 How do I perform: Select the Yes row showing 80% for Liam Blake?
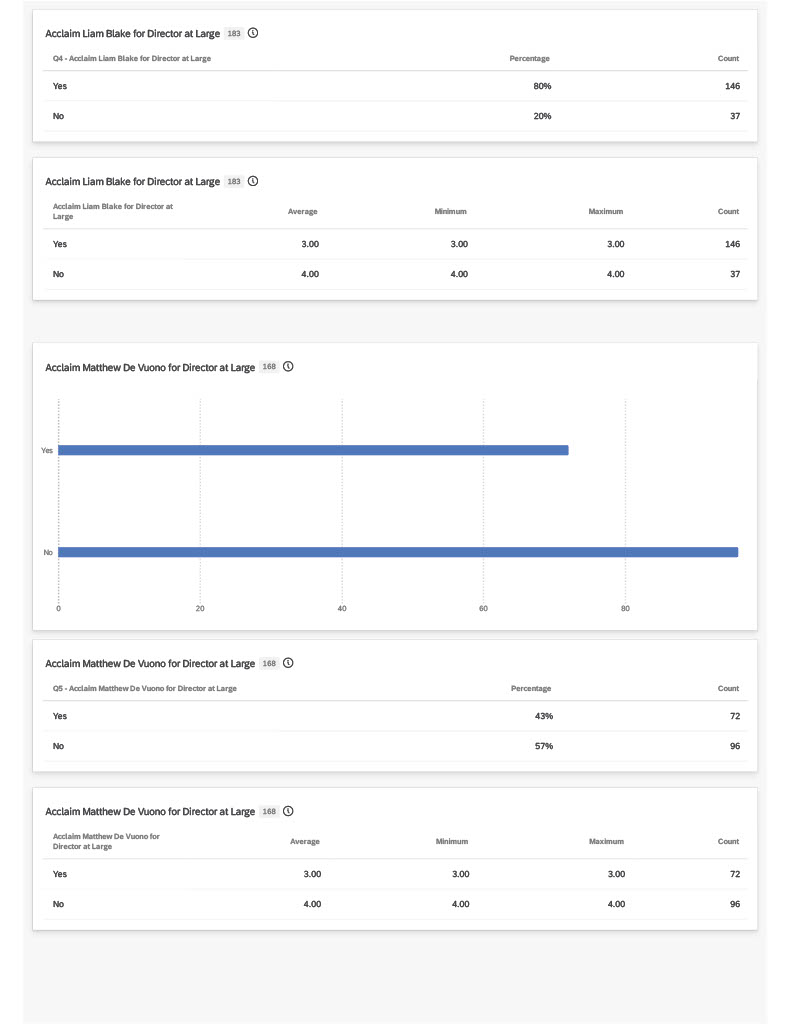395,86
